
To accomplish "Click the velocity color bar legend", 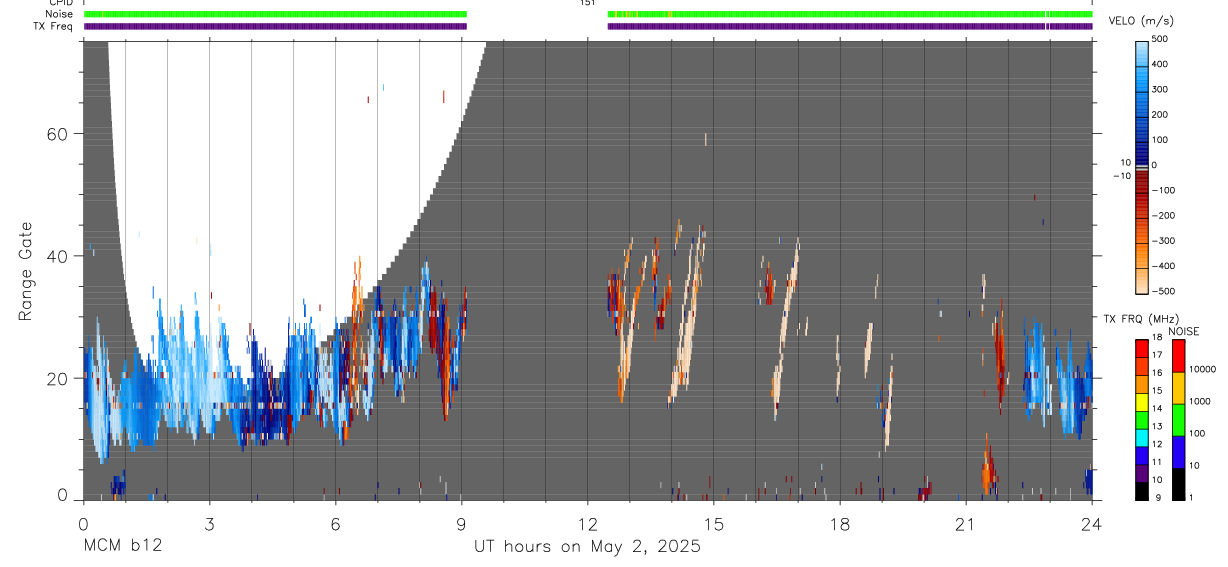I will 1142,165.
